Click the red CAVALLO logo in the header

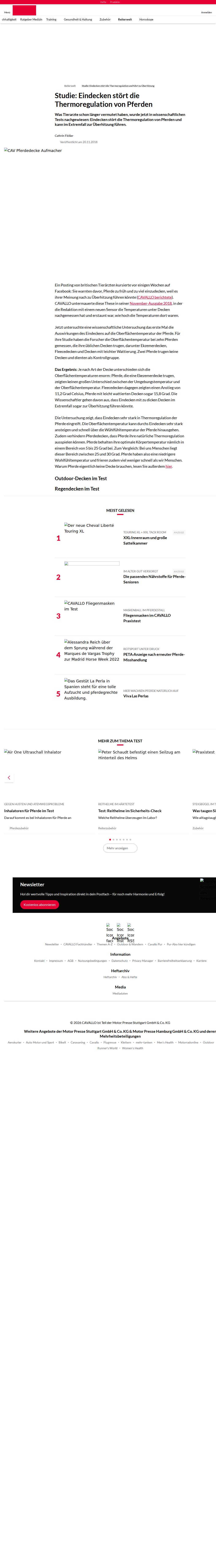(24, 10)
